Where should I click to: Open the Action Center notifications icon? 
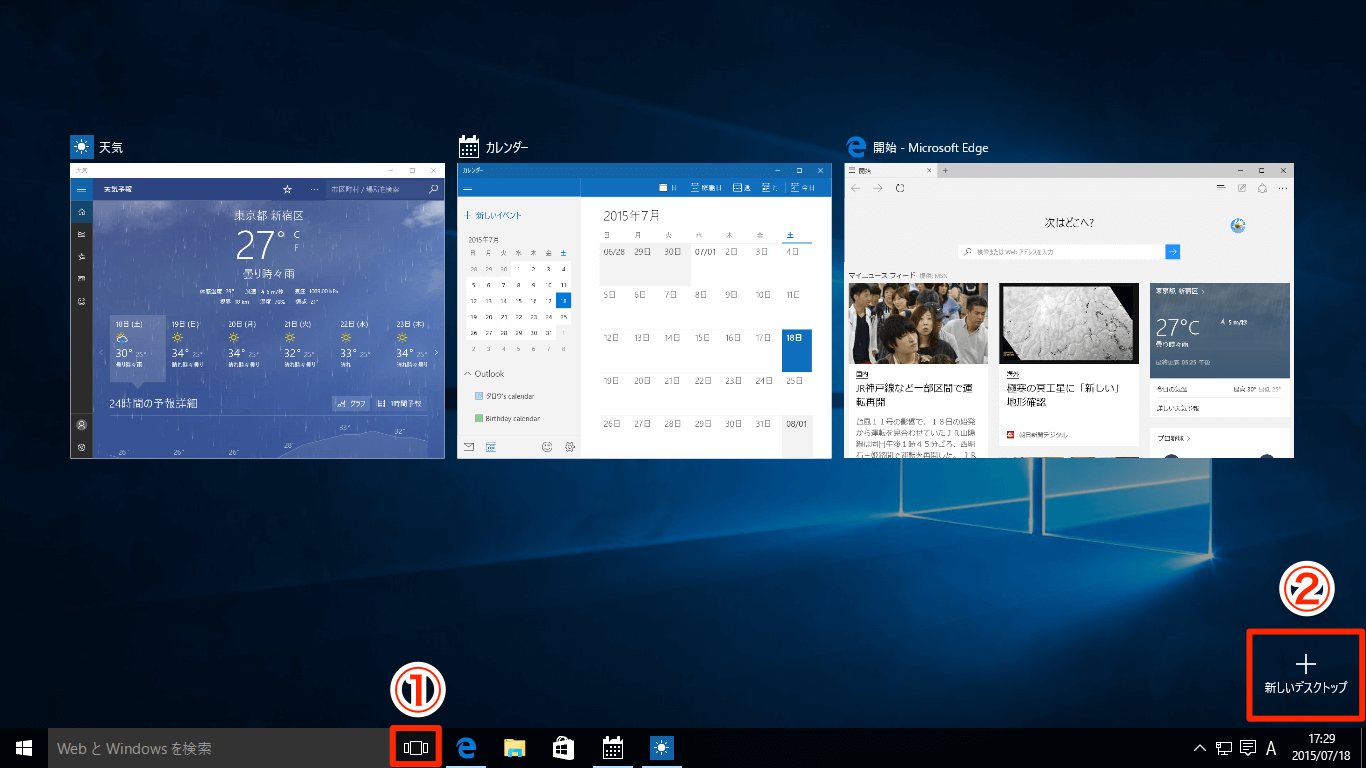tap(1247, 748)
